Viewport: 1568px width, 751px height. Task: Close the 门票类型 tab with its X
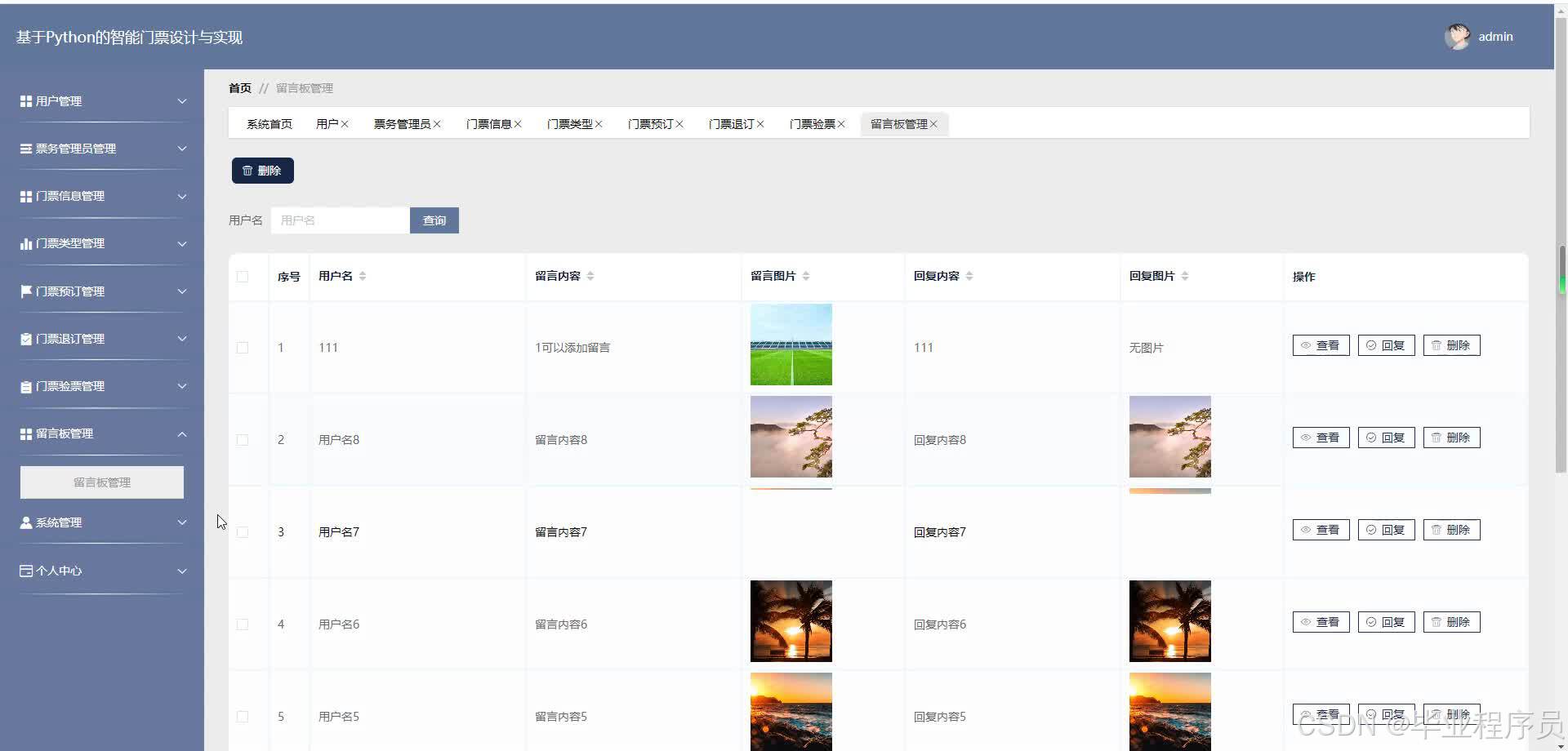coord(599,124)
